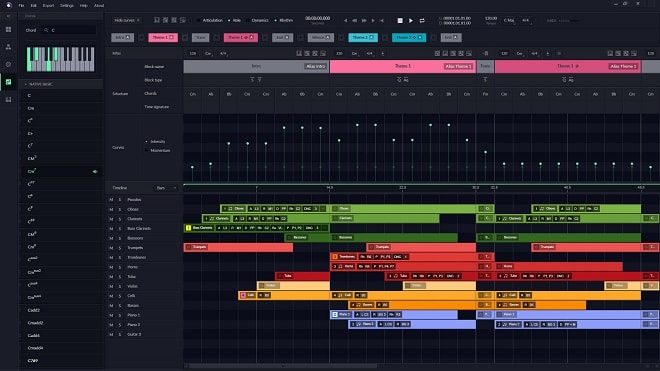Screen dimensions: 660x371
Task: Click the Play button in transport
Action: (x=411, y=20)
